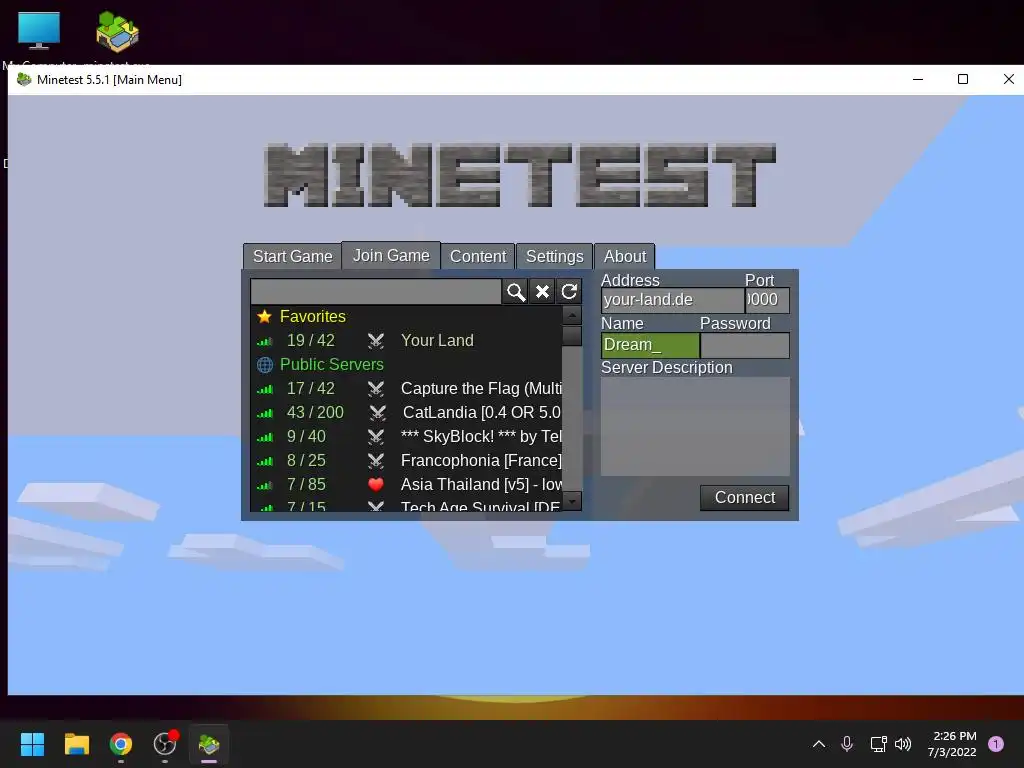Click the PvP swords icon for Capture the Flag
The image size is (1024, 768).
pyautogui.click(x=376, y=389)
